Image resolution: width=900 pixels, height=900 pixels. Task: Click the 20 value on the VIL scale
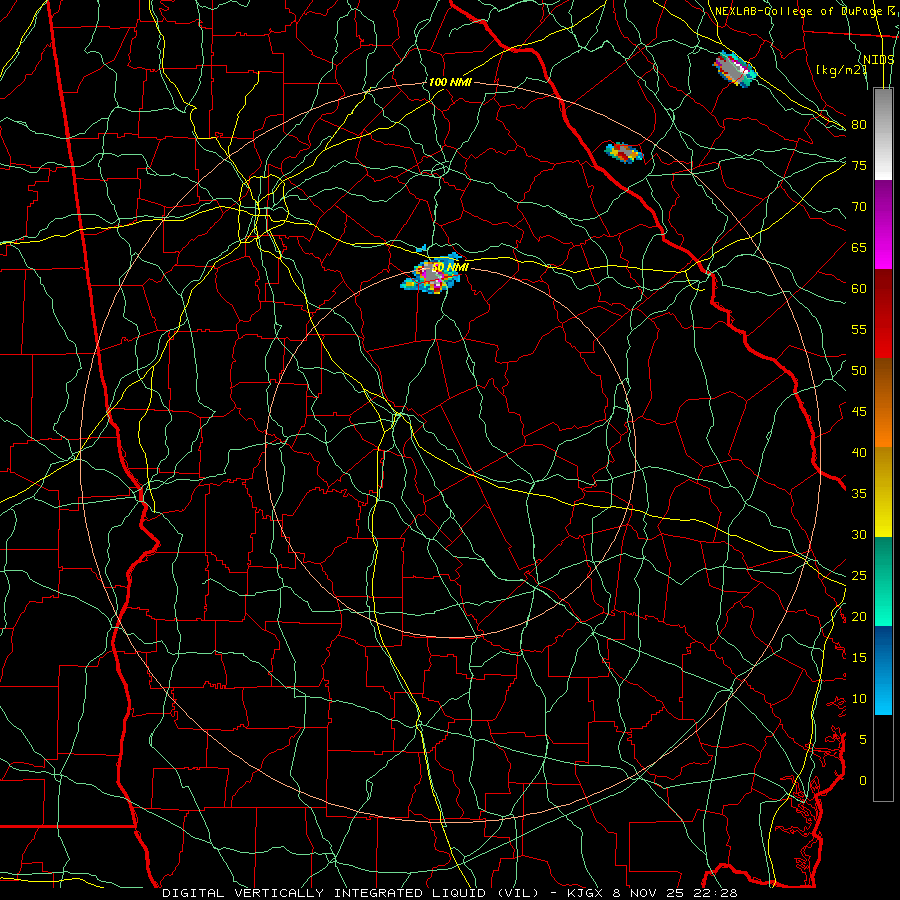pyautogui.click(x=859, y=616)
